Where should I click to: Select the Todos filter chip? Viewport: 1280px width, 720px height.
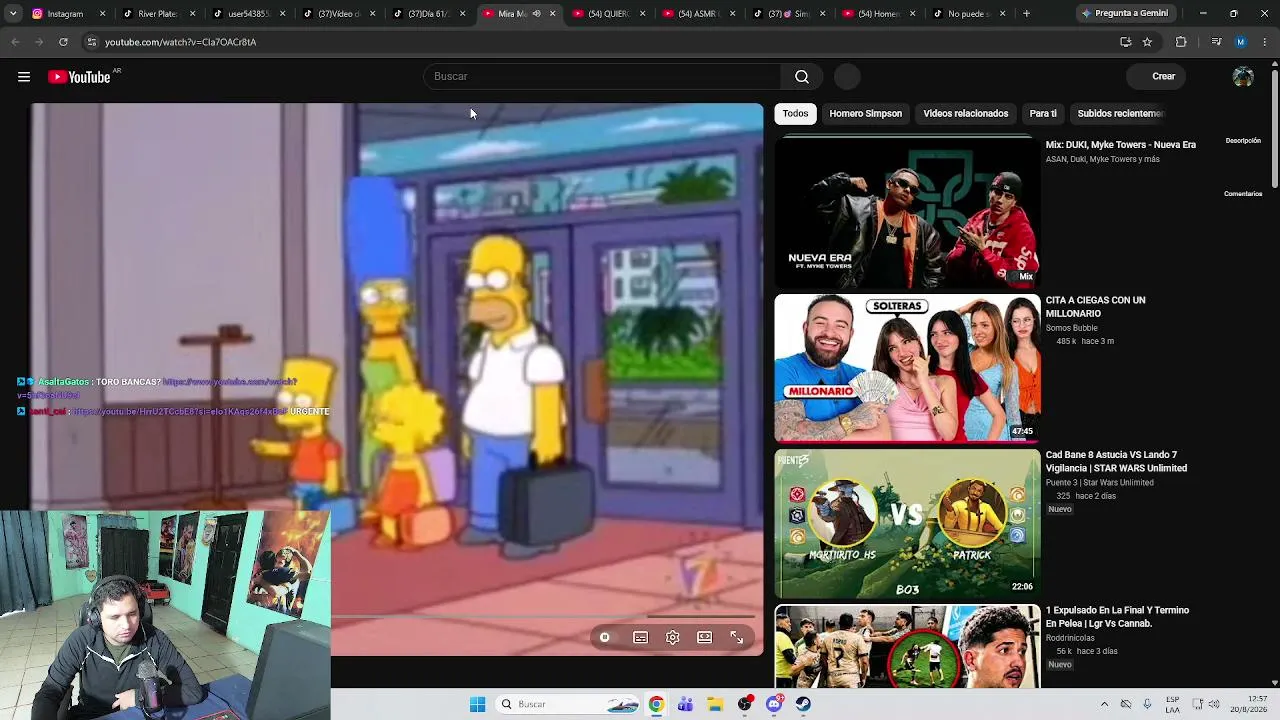click(x=795, y=114)
